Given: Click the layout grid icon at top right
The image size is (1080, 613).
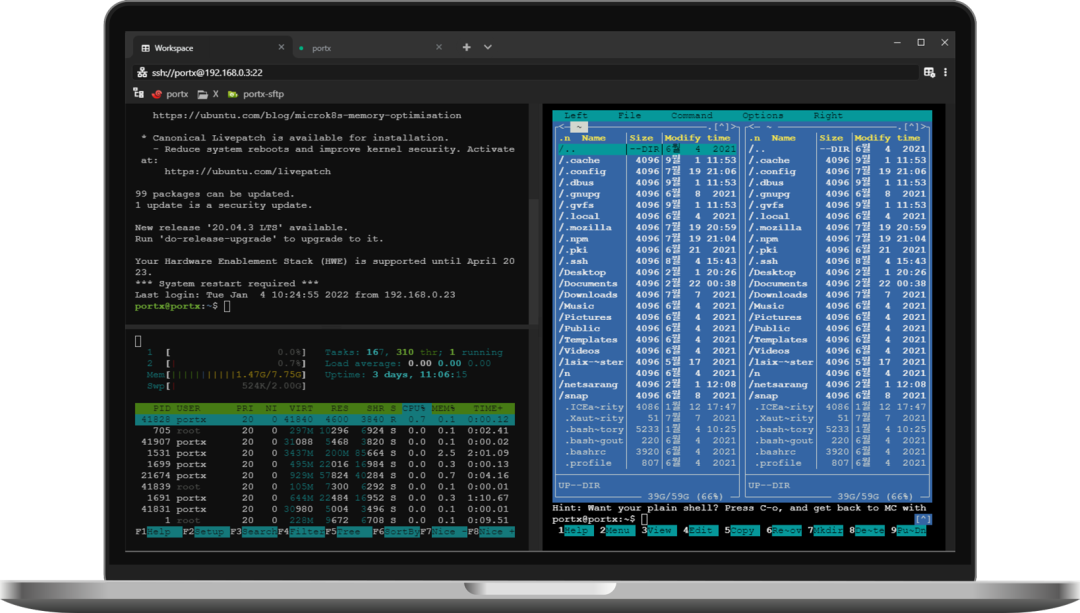Looking at the screenshot, I should tap(930, 72).
